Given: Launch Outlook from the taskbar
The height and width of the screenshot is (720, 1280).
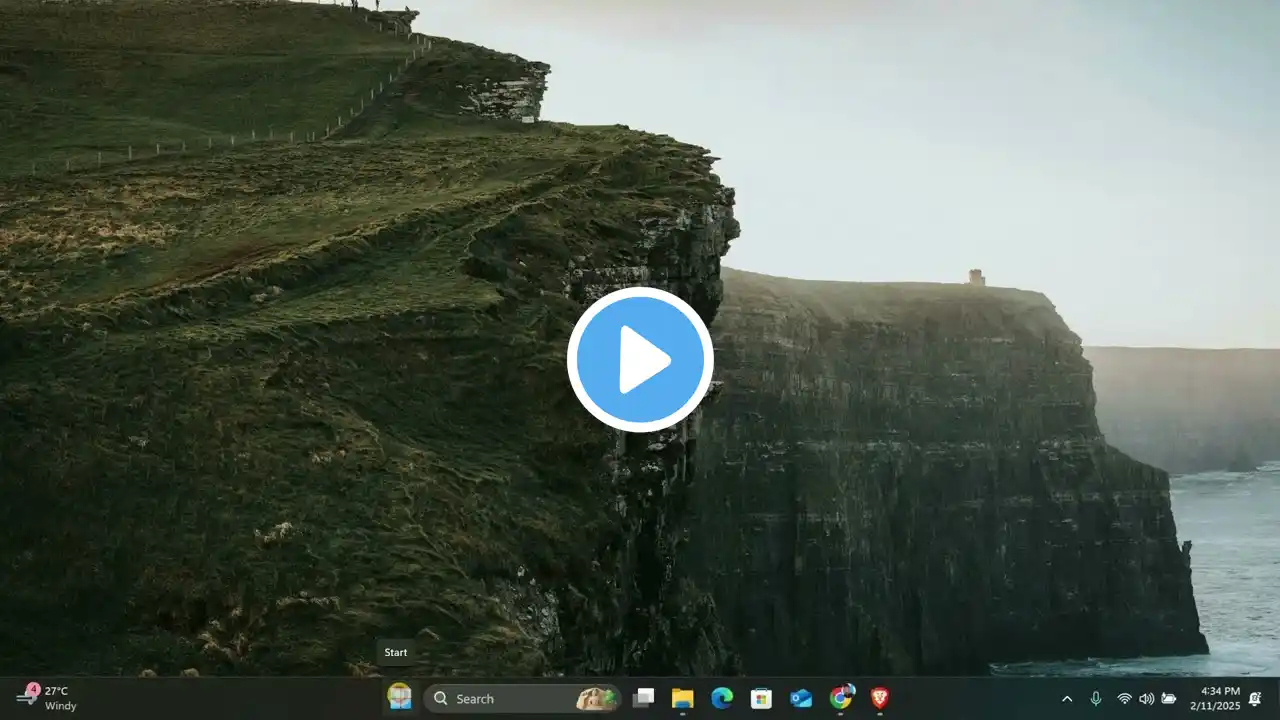Looking at the screenshot, I should (x=801, y=698).
